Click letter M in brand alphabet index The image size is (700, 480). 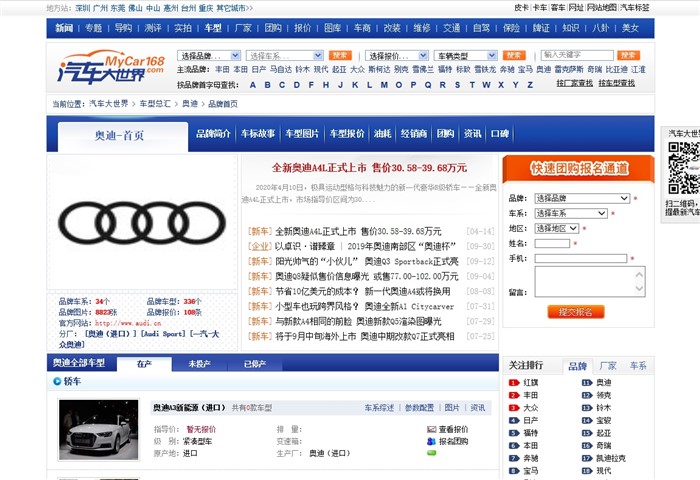384,85
